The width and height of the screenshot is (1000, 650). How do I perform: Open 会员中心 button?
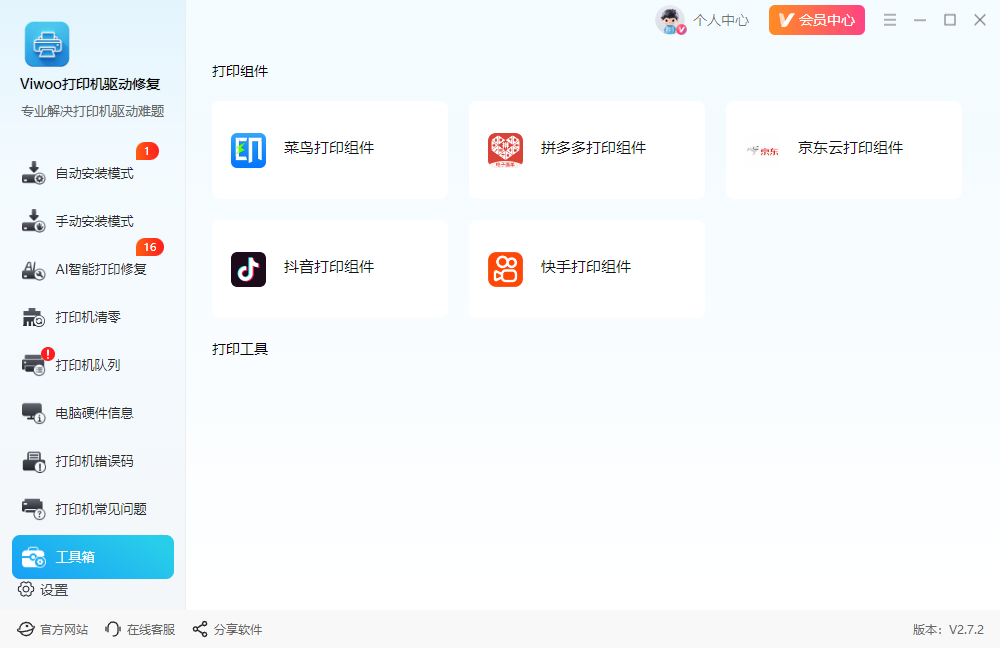[x=816, y=20]
